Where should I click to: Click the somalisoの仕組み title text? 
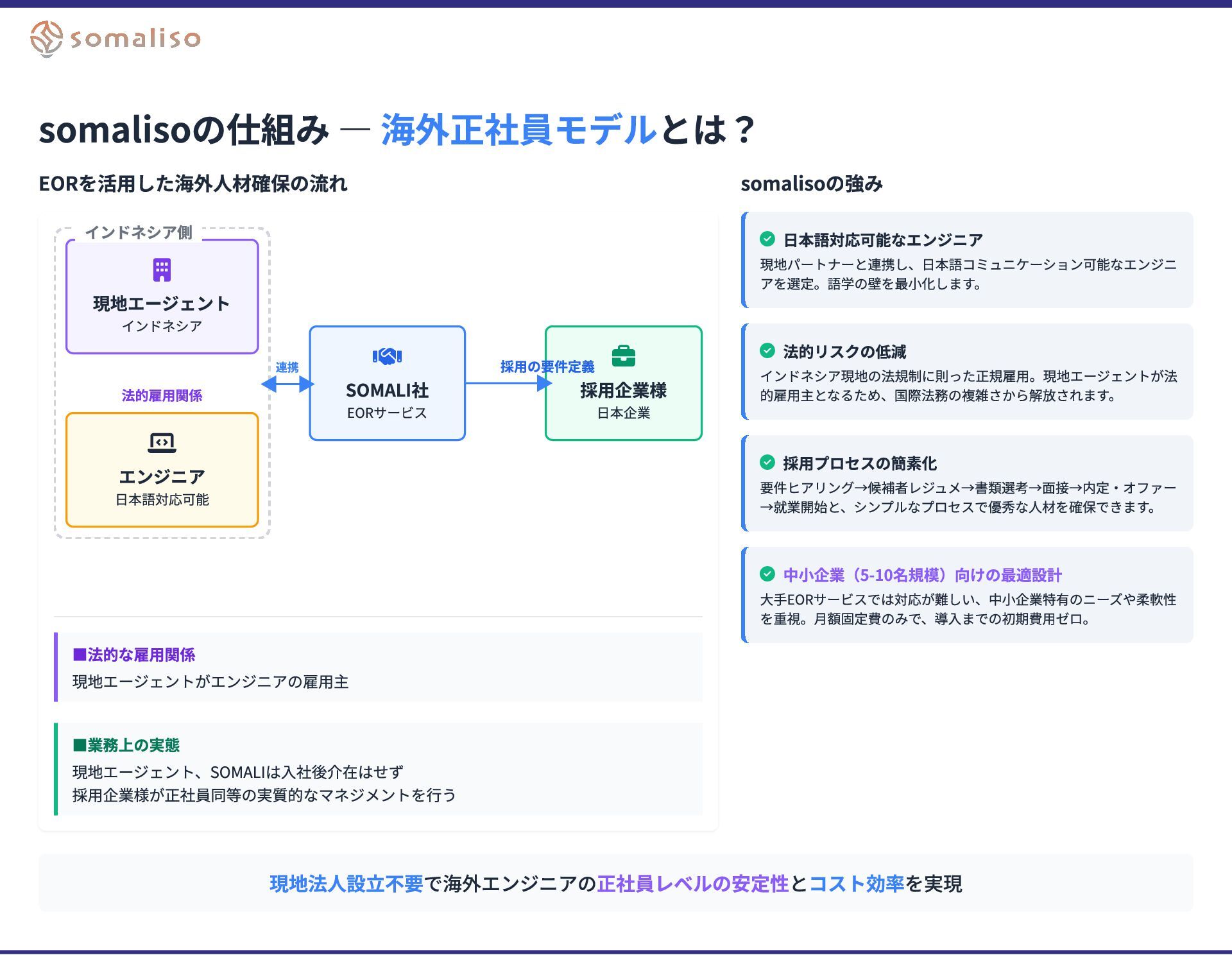pyautogui.click(x=184, y=129)
